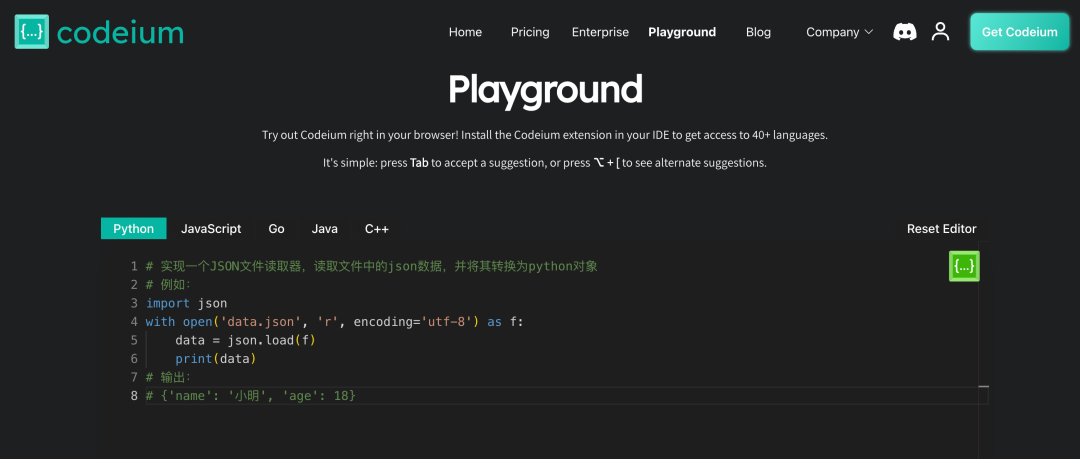Click the Reset Editor button
Image resolution: width=1080 pixels, height=459 pixels.
pyautogui.click(x=941, y=229)
